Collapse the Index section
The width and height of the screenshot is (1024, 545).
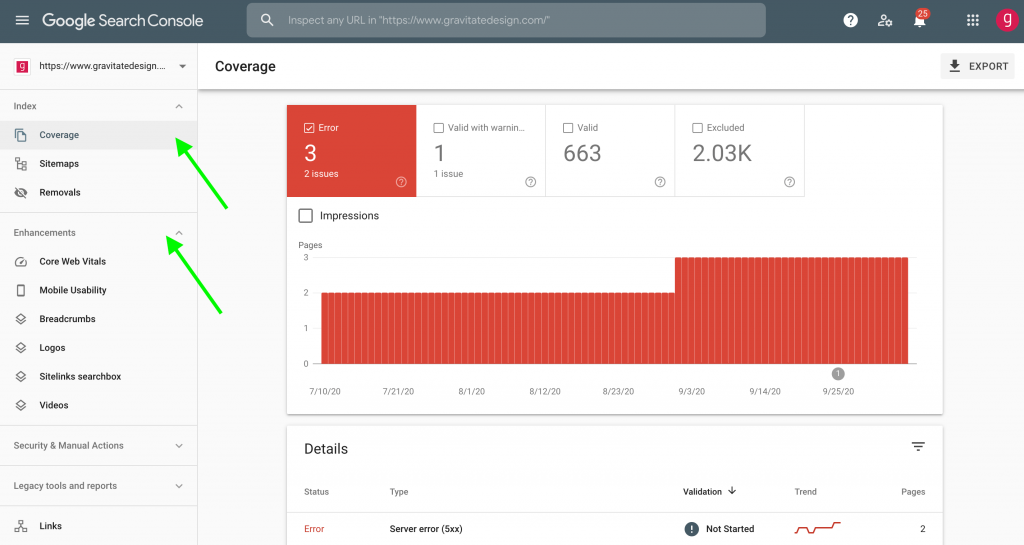tap(179, 106)
